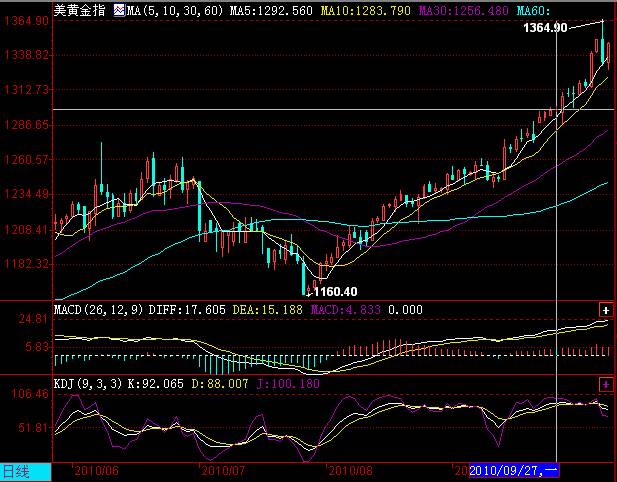Viewport: 617px width, 482px height.
Task: Click the DIFF:17.605 value
Action: (187, 310)
